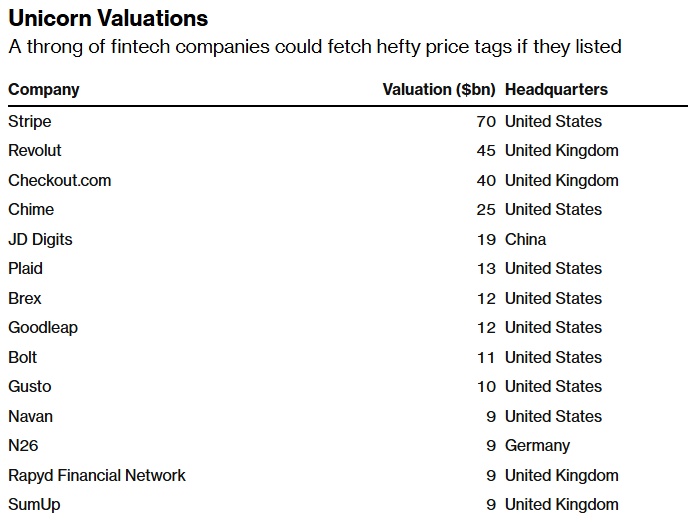The width and height of the screenshot is (698, 523).
Task: Click the Gusto company name
Action: pyautogui.click(x=30, y=387)
